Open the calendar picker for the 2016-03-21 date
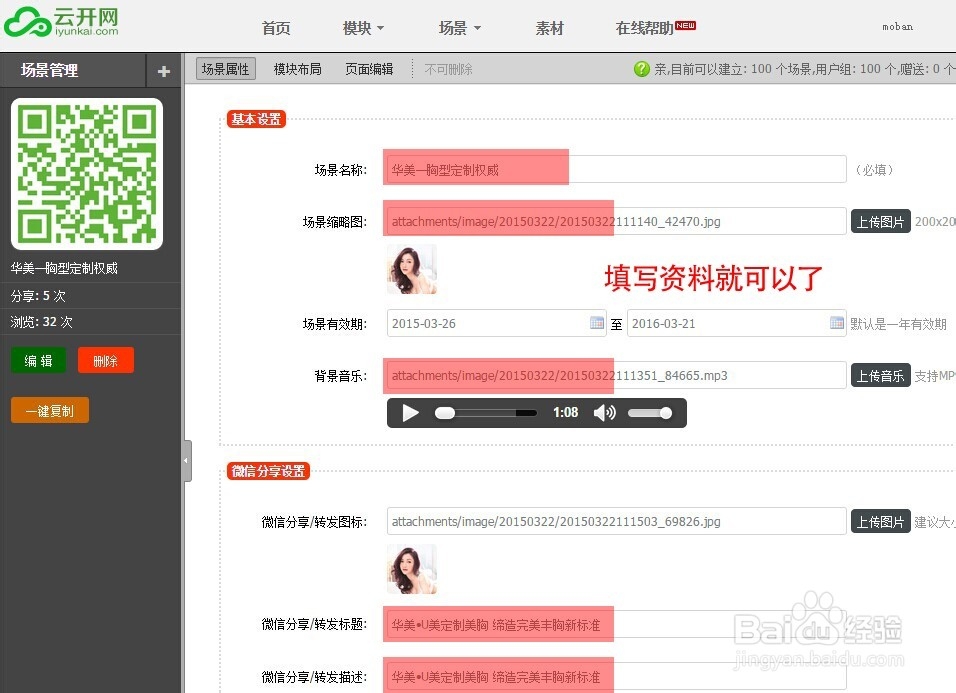 (837, 323)
